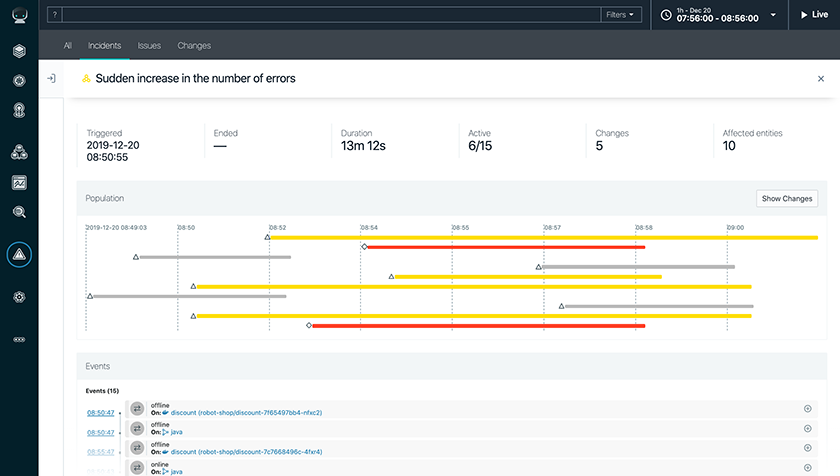Click the swap icon of 08:50:47 java event

[137, 428]
